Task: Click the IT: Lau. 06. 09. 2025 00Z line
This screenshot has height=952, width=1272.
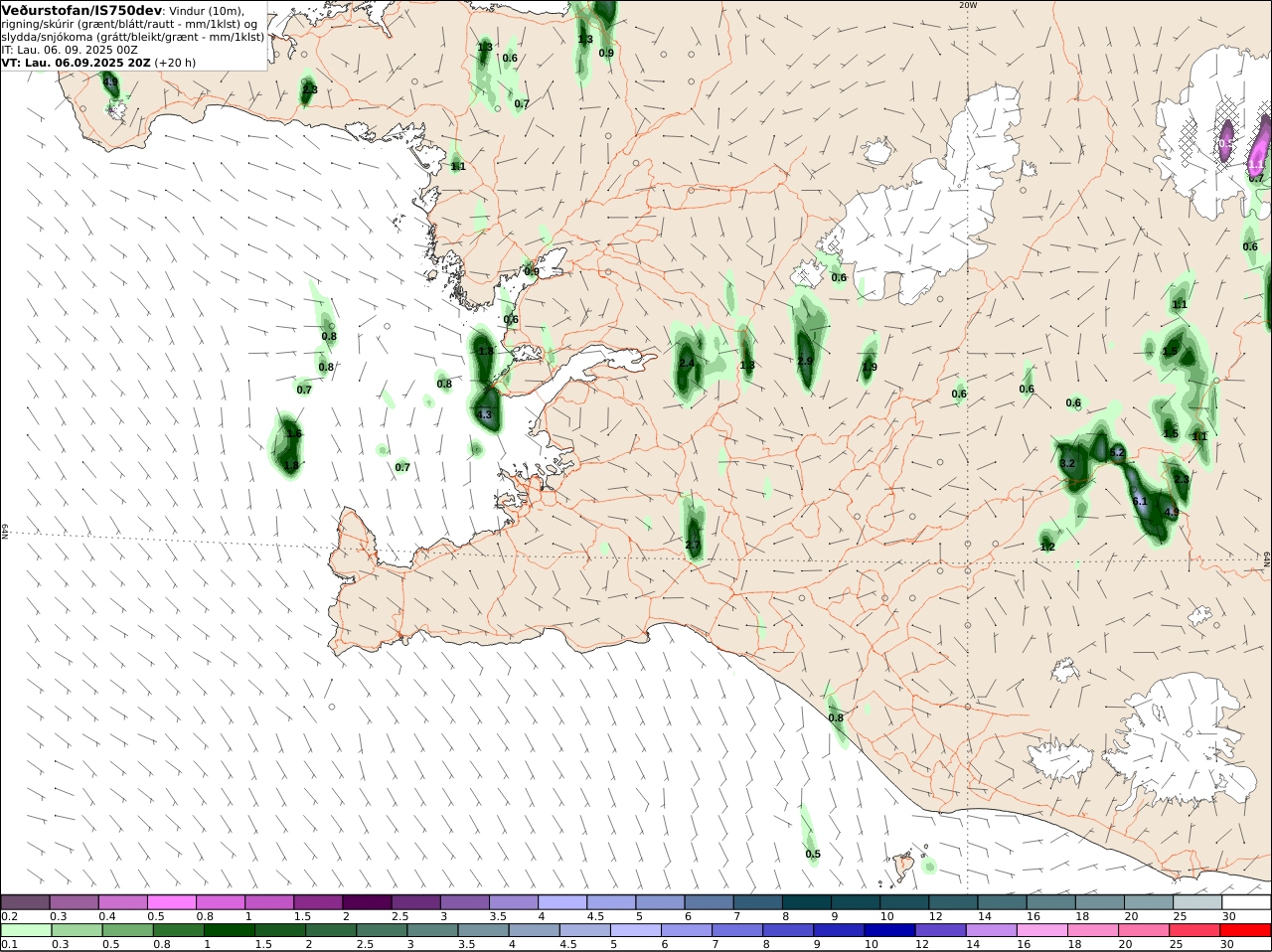Action: point(70,49)
